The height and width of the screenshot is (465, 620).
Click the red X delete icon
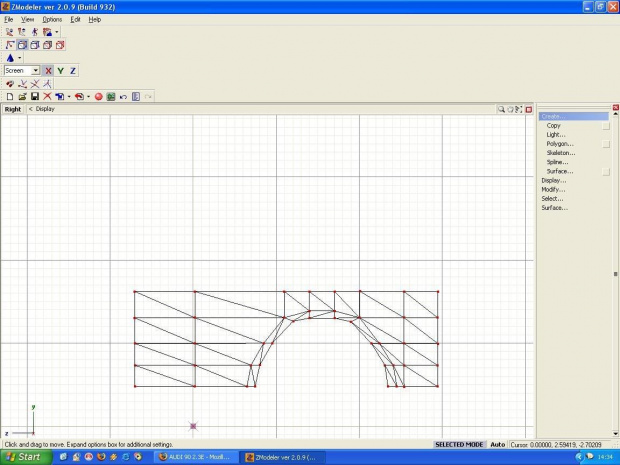(46, 96)
